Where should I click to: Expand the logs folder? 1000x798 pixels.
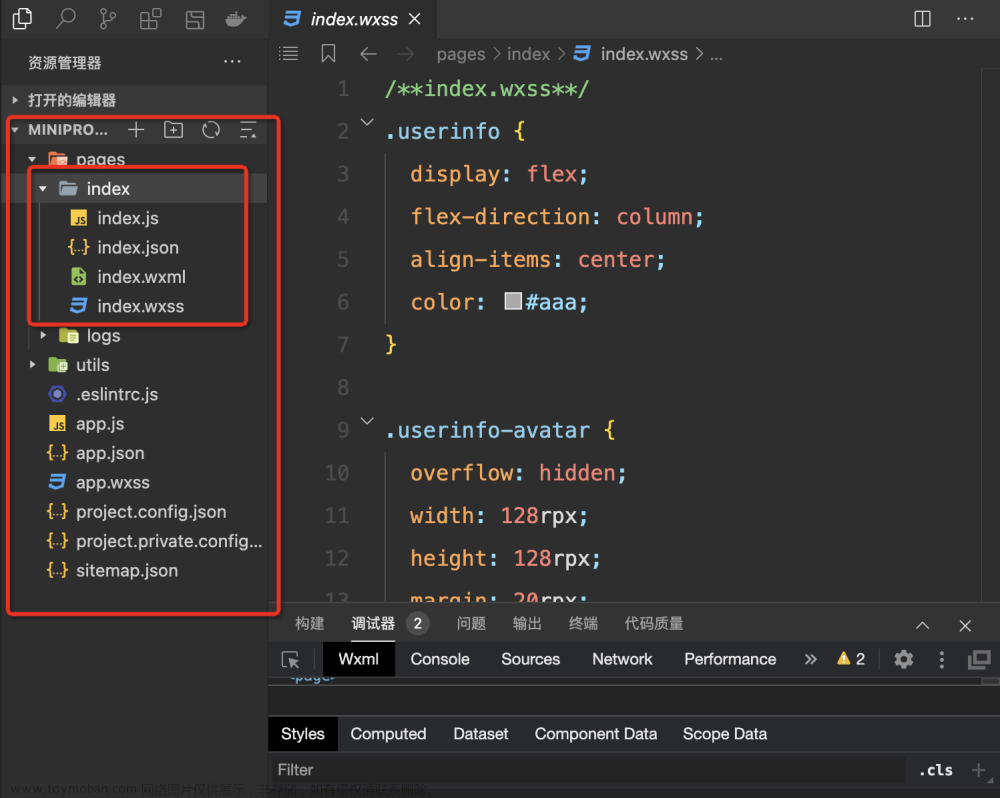point(43,336)
